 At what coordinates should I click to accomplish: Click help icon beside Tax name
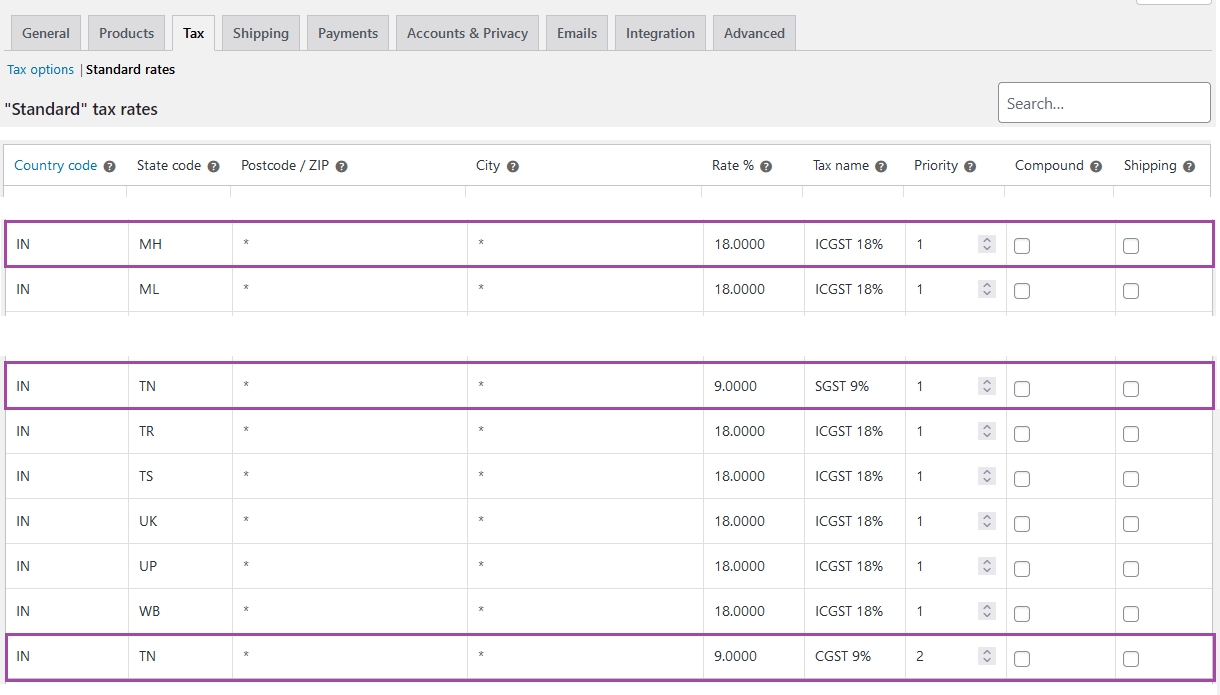point(881,167)
